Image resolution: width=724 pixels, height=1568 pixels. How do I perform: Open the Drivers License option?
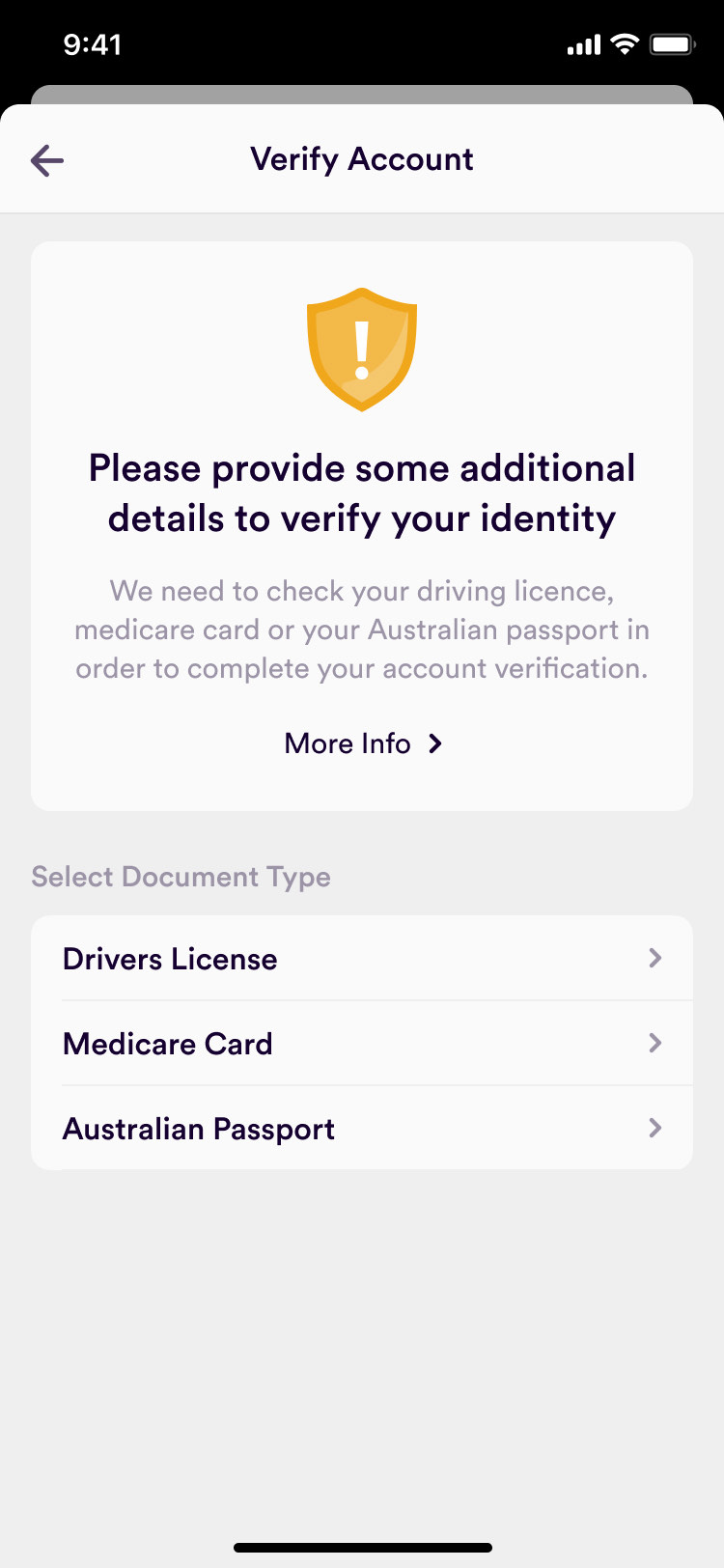tap(170, 959)
